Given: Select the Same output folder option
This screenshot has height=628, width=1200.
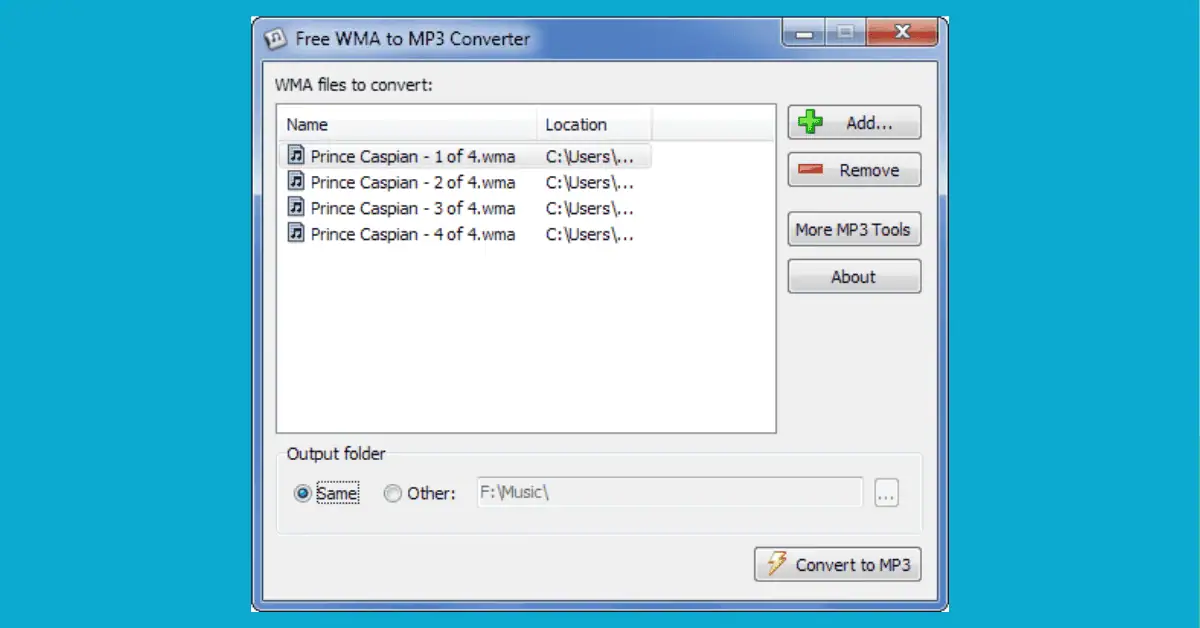Looking at the screenshot, I should [x=302, y=493].
